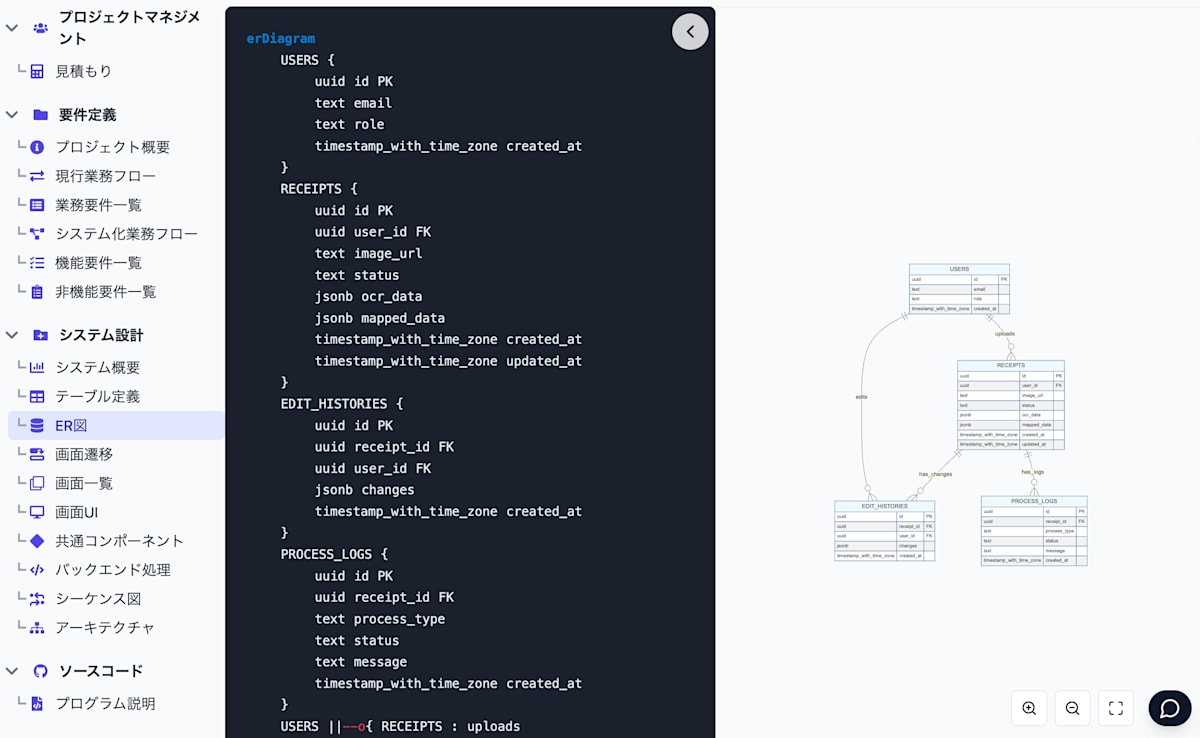Click the 現行業務フロー arrows icon
Viewport: 1200px width, 738px height.
pos(37,176)
